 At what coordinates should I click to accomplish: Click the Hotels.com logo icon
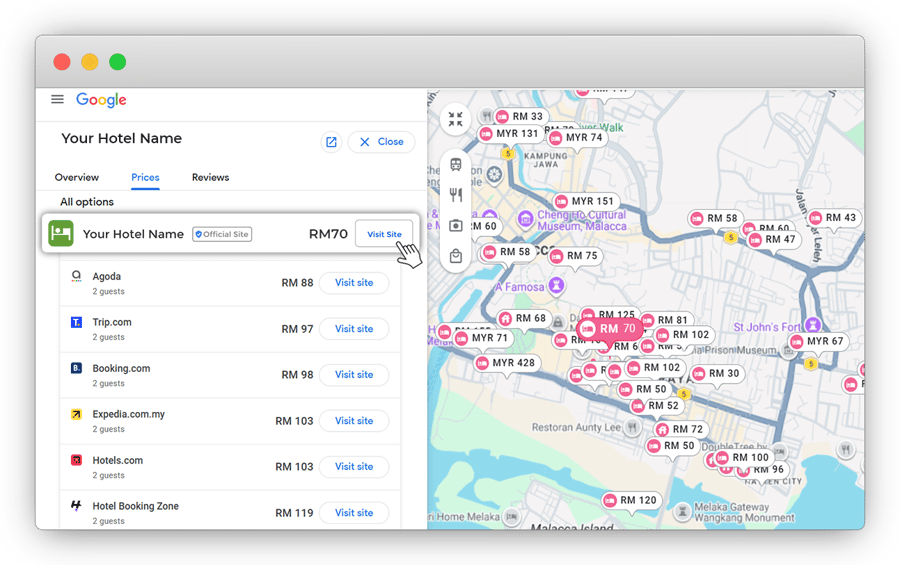[76, 460]
